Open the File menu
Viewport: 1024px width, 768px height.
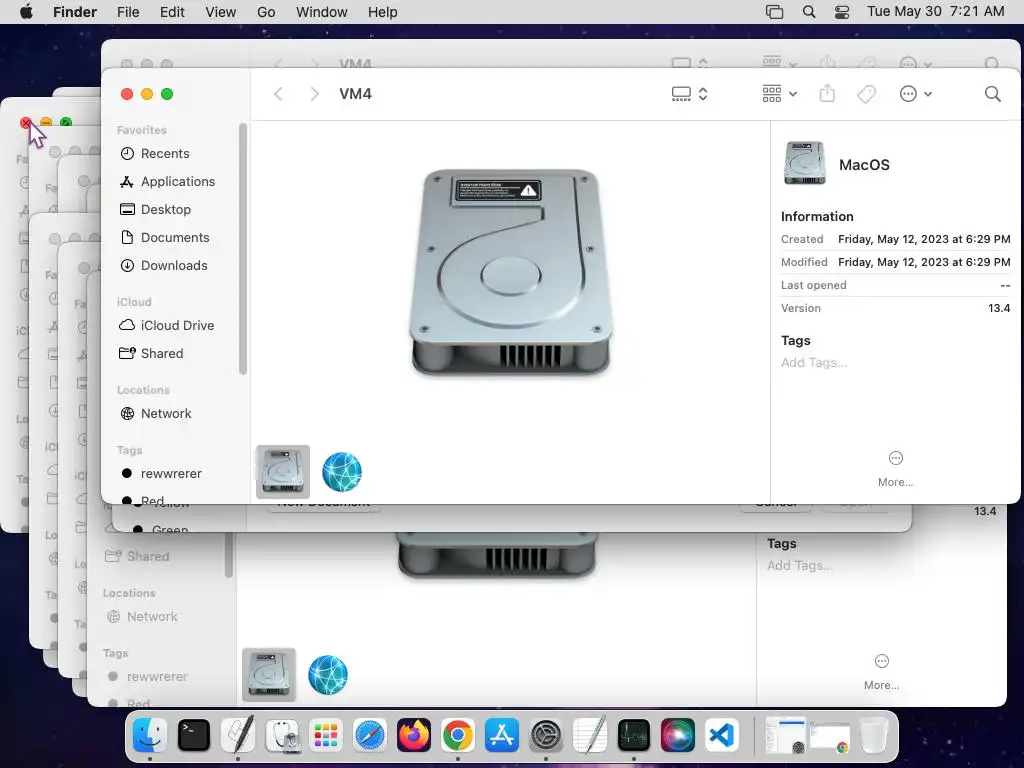(x=128, y=12)
